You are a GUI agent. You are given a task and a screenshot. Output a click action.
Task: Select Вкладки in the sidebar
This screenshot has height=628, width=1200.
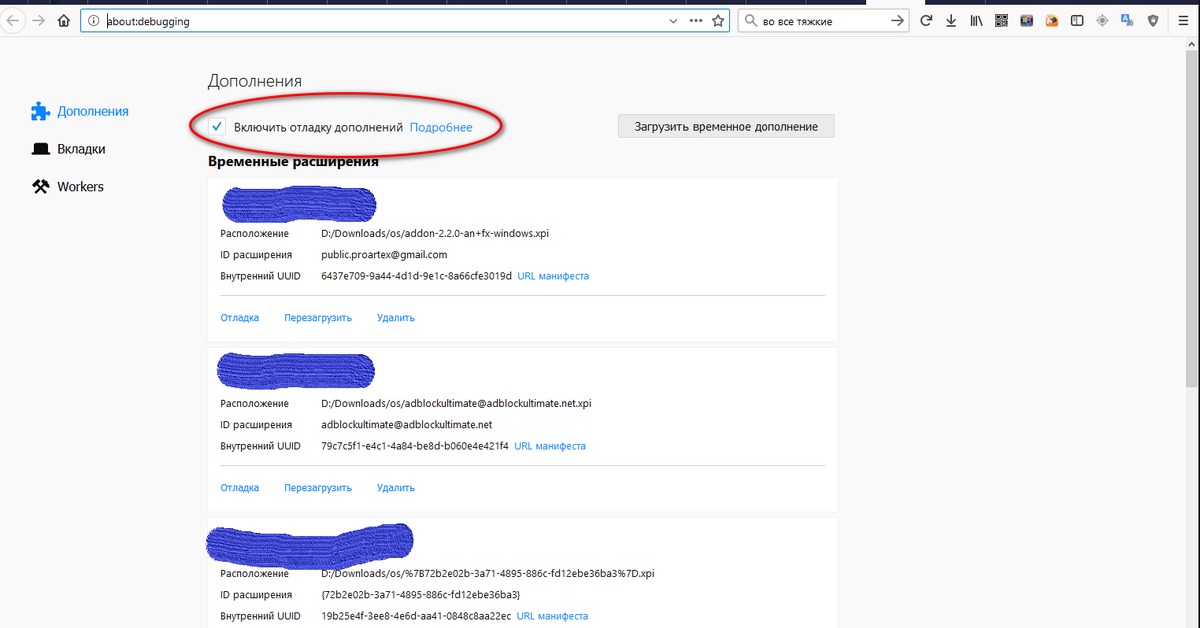81,149
